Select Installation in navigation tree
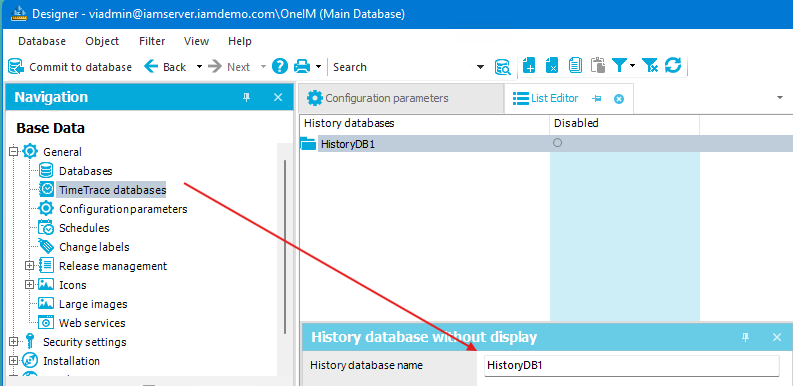793x386 pixels. 71,361
